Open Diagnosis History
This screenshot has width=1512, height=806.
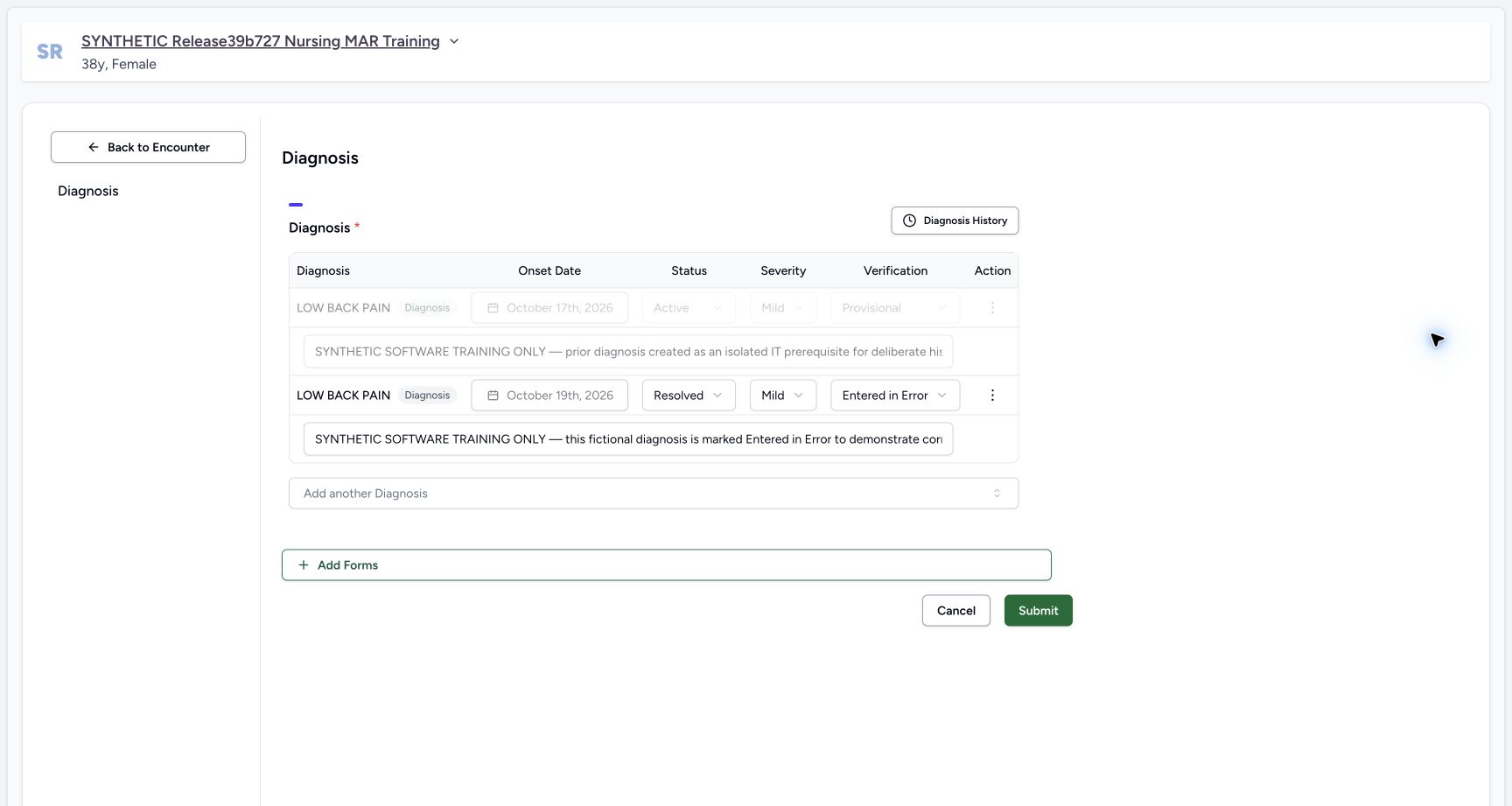point(955,221)
